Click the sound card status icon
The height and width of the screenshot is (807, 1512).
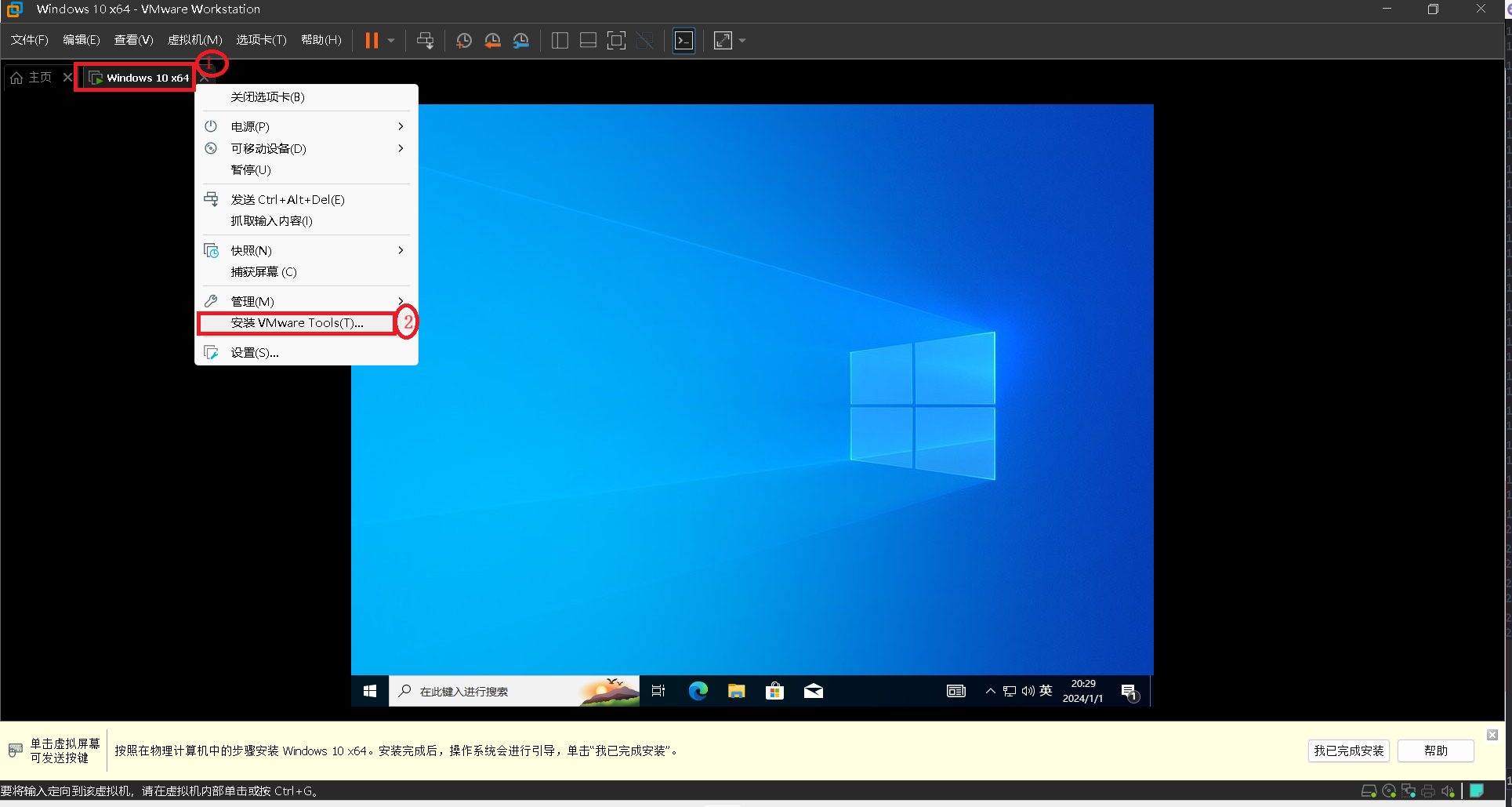click(x=1448, y=791)
